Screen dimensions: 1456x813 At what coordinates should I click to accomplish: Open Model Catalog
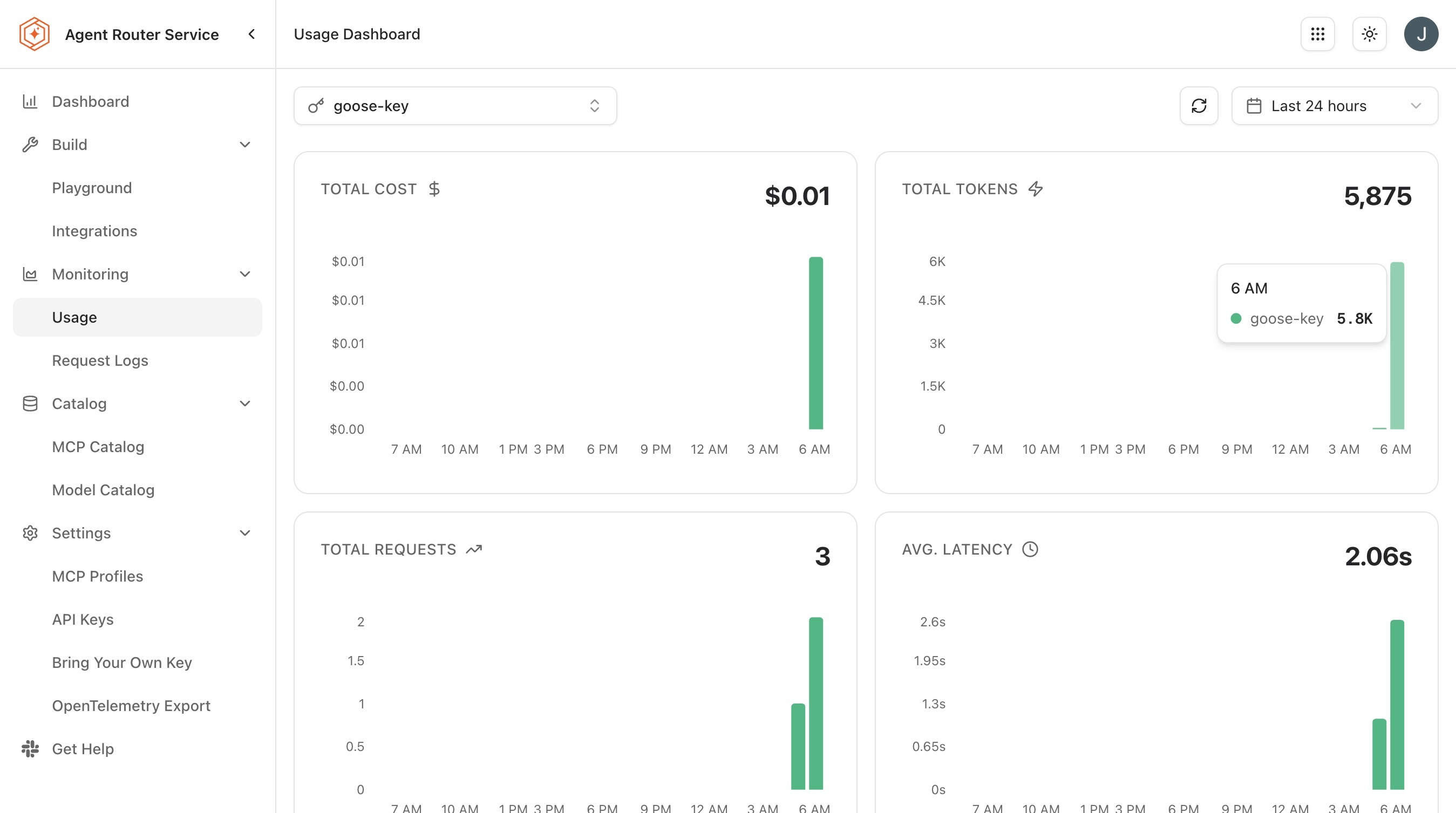click(x=138, y=490)
